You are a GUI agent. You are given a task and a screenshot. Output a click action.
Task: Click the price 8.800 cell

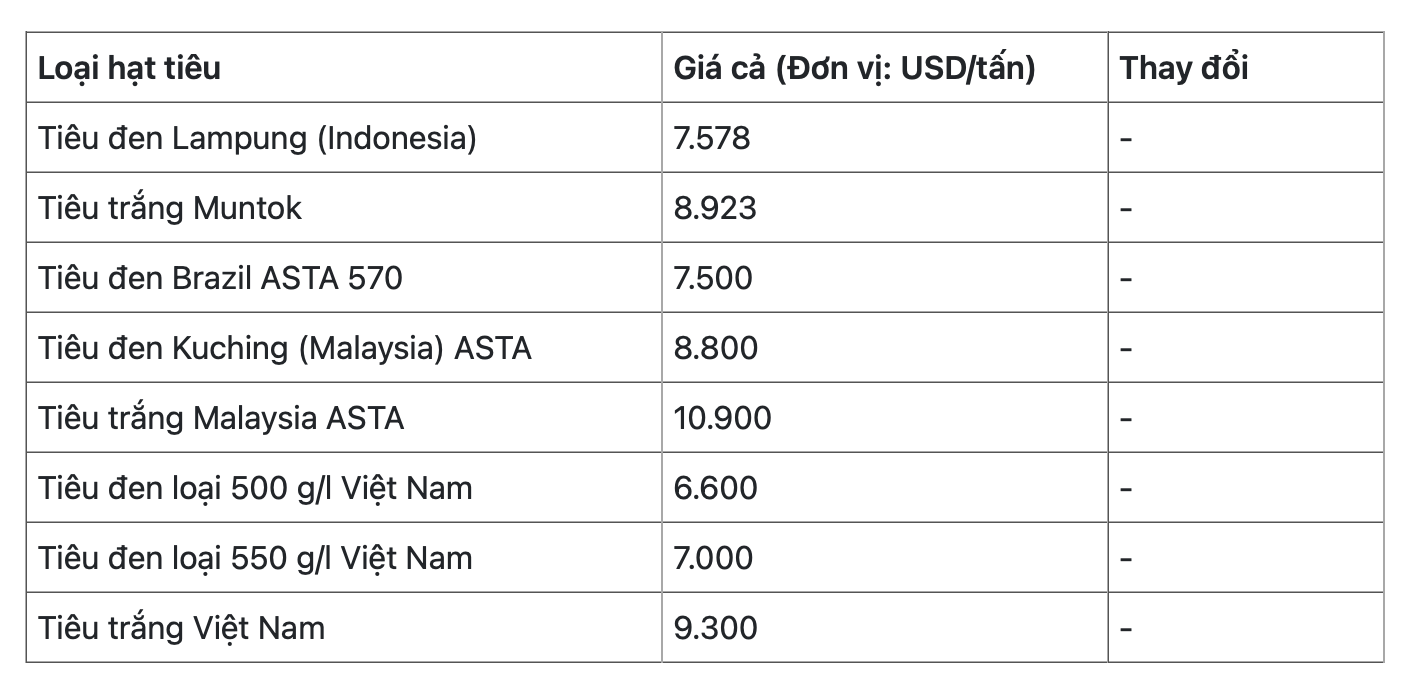[716, 347]
